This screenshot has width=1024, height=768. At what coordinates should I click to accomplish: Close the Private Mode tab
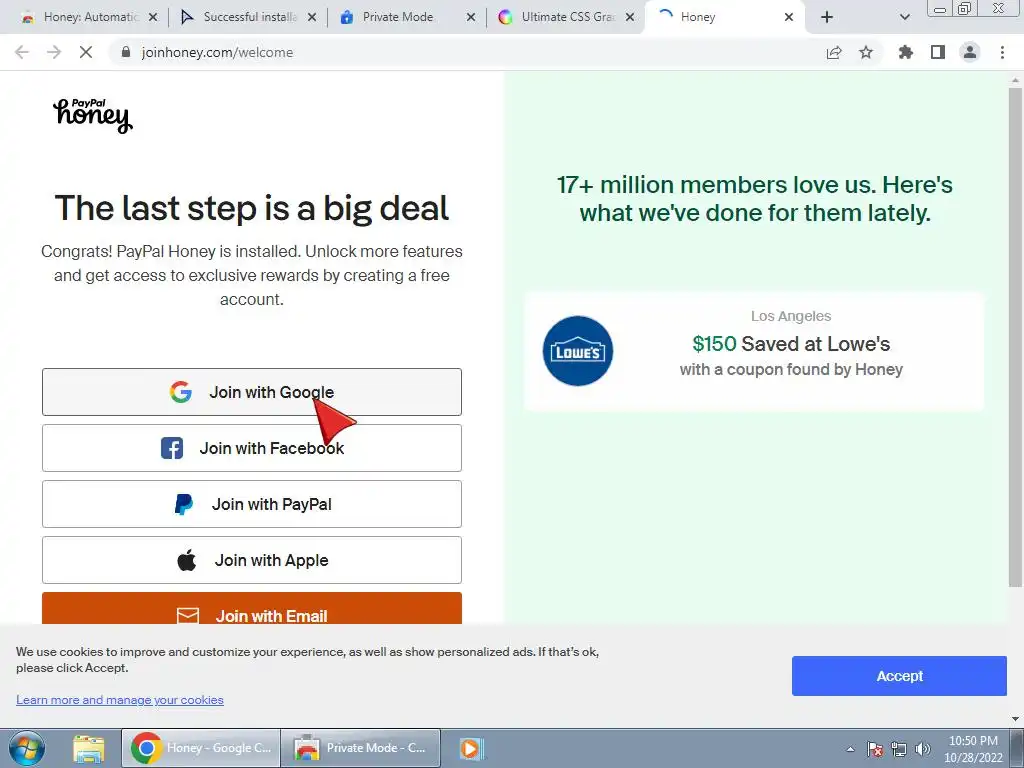click(x=471, y=17)
